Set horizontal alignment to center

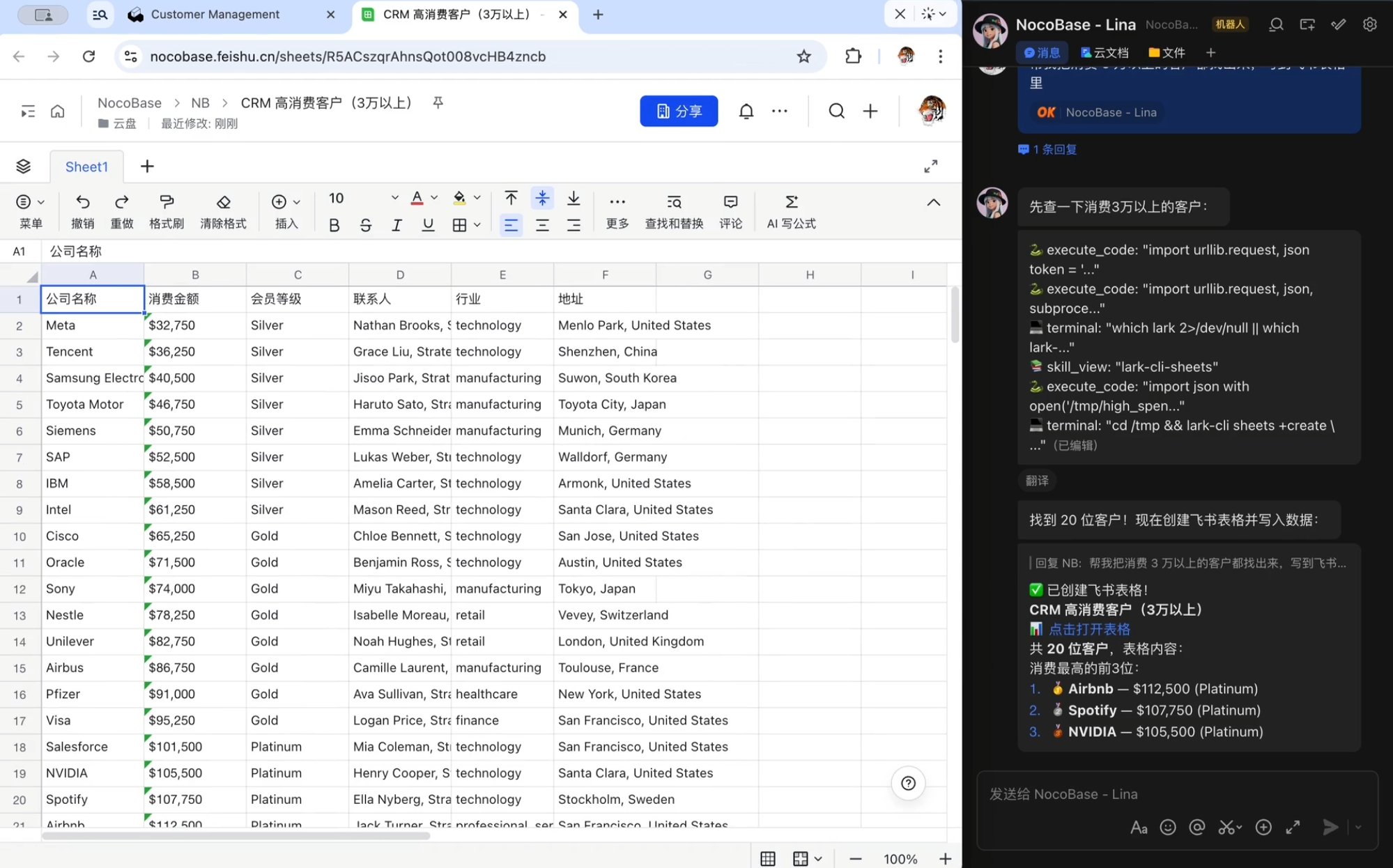click(x=542, y=225)
